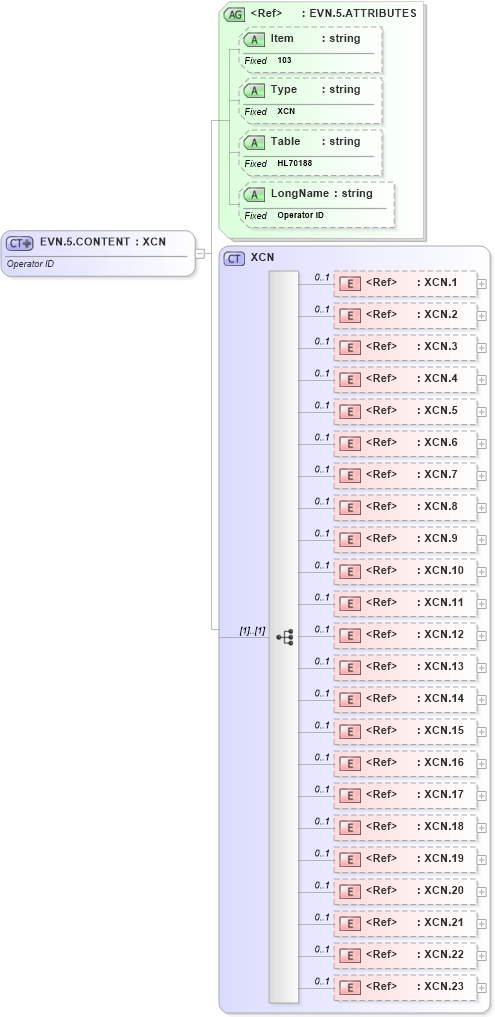Screen dimensions: 495x1017
Task: Click the E icon of XCN.7
Action: [350, 475]
